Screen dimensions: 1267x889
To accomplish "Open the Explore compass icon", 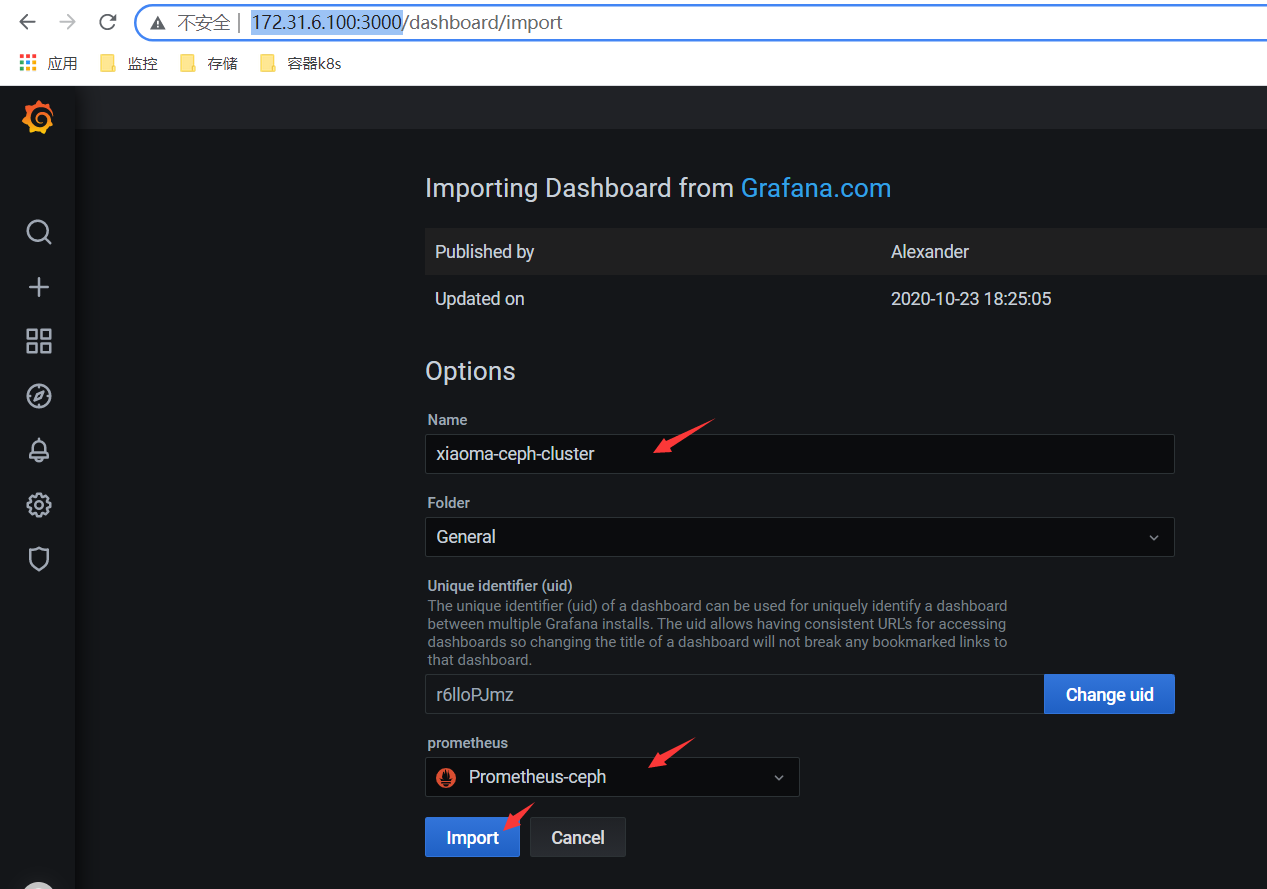I will (x=38, y=396).
